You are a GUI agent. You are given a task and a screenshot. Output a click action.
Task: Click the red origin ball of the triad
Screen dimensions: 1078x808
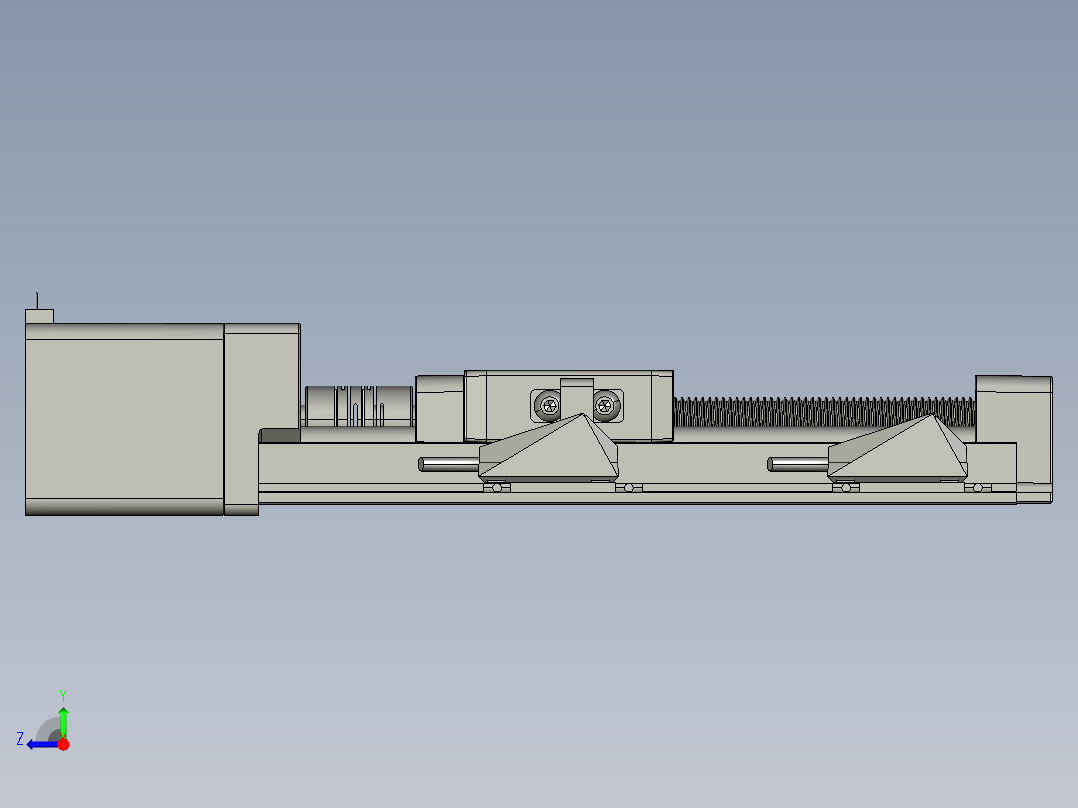pos(63,744)
